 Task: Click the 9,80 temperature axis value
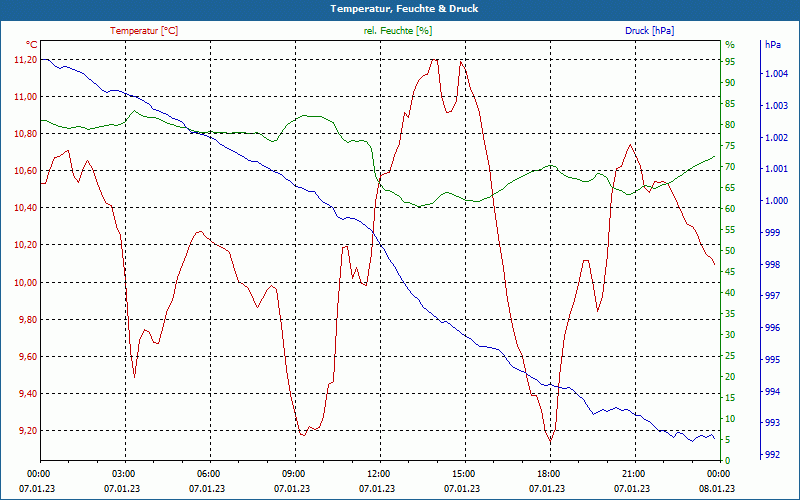pos(28,320)
